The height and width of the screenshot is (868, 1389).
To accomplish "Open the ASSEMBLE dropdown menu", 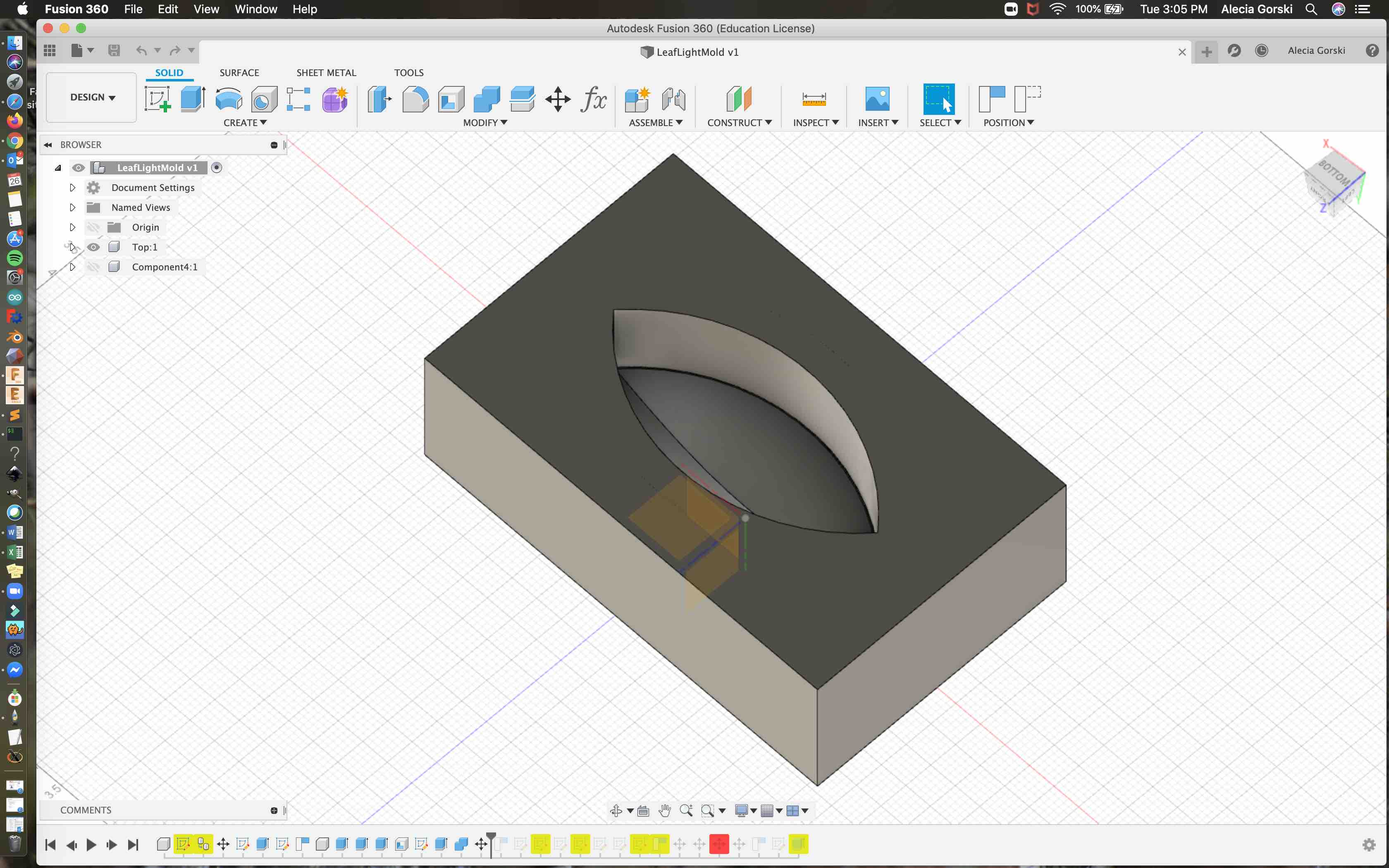I will click(x=656, y=122).
